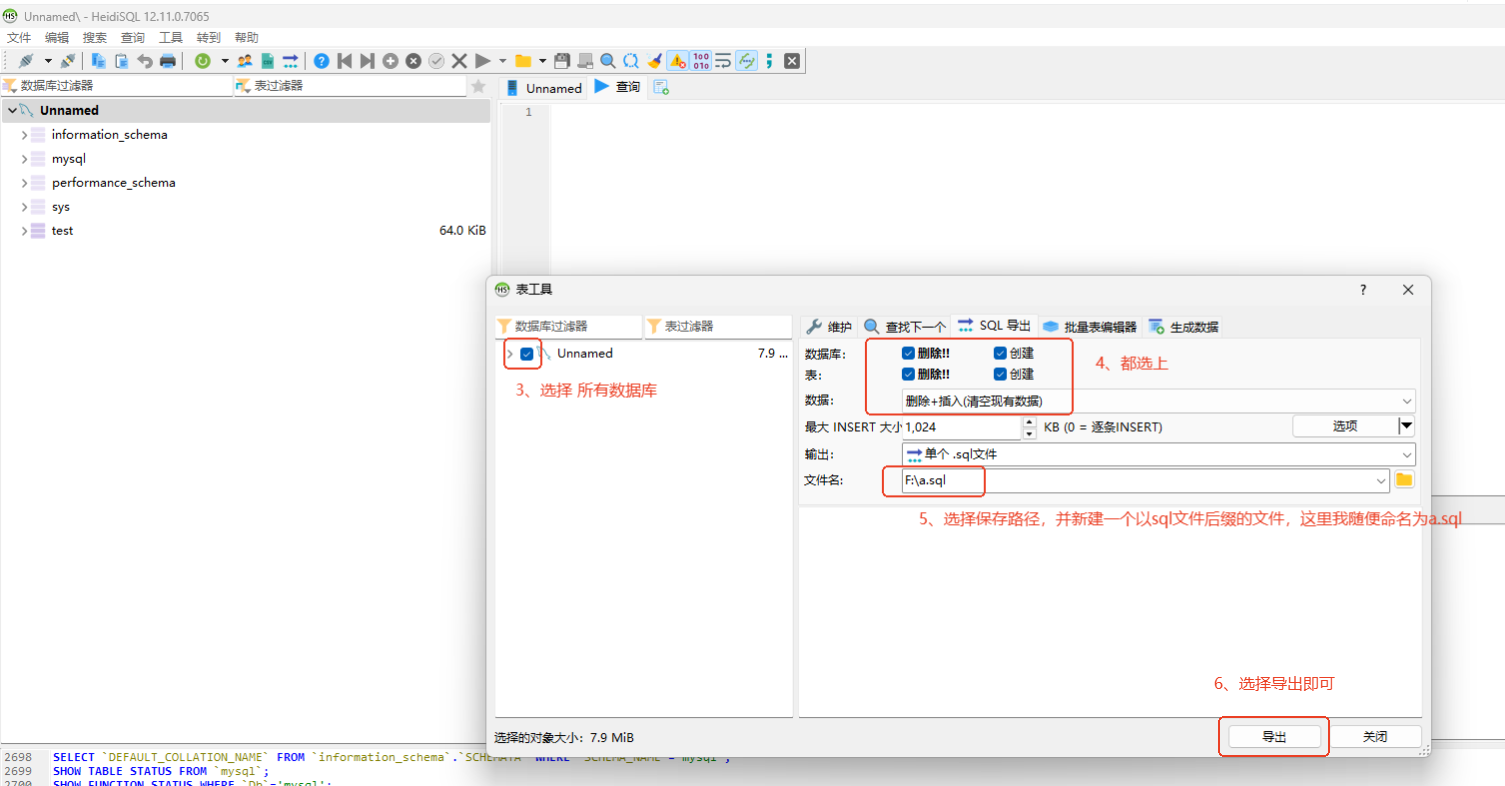
Task: Open the session manager connect icon
Action: (26, 61)
